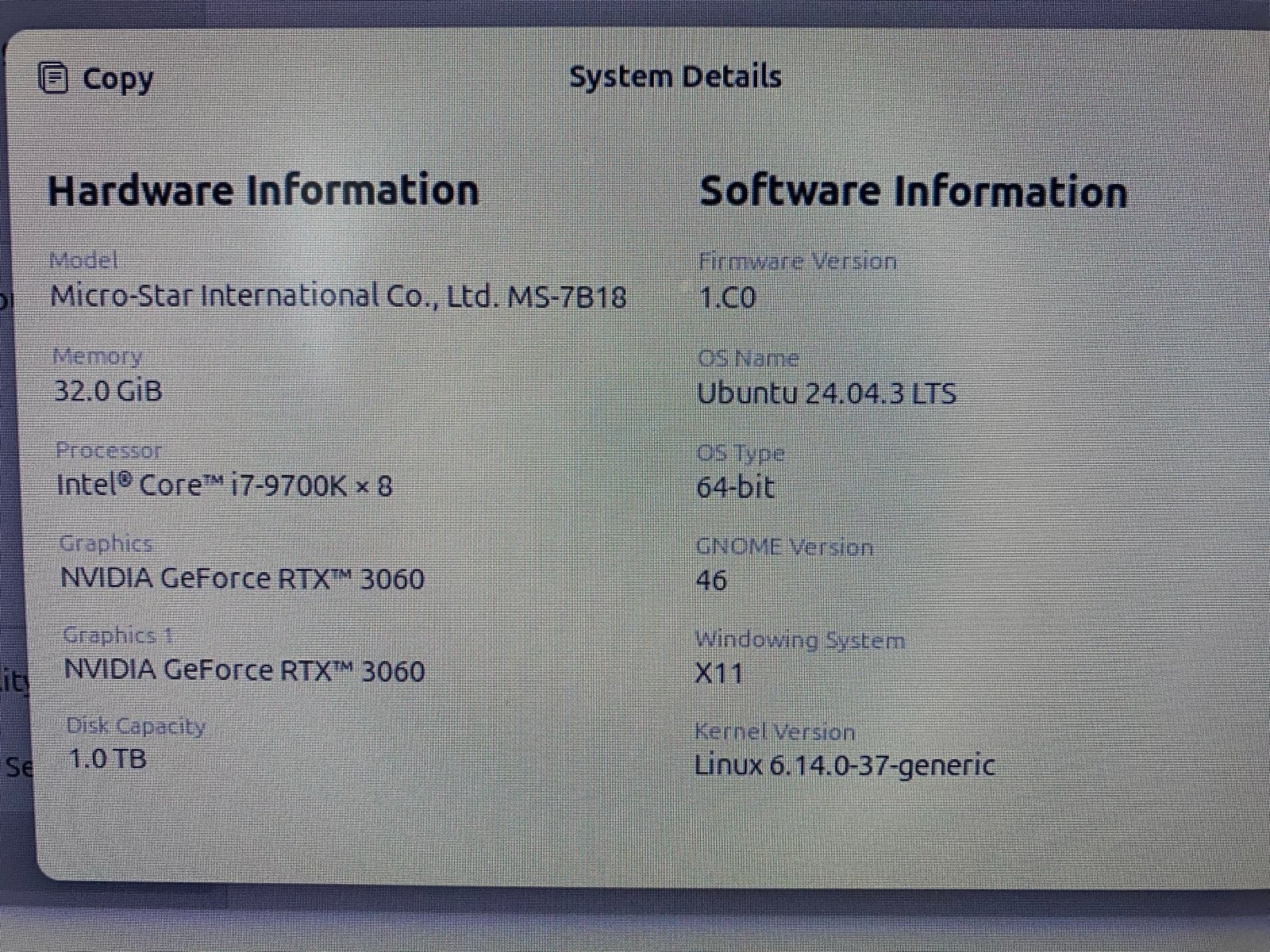This screenshot has height=952, width=1270.
Task: Click the OS Type label
Action: tap(740, 454)
